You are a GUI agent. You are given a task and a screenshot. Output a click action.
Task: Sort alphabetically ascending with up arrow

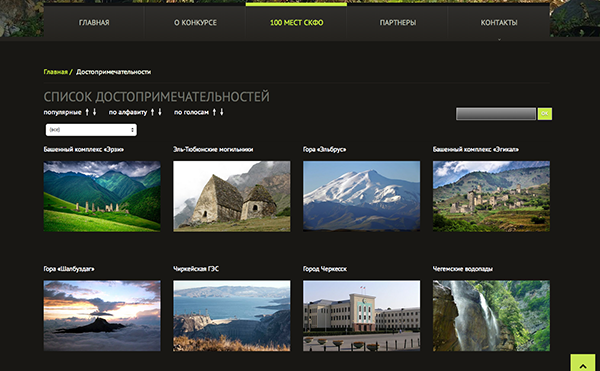[x=152, y=112]
